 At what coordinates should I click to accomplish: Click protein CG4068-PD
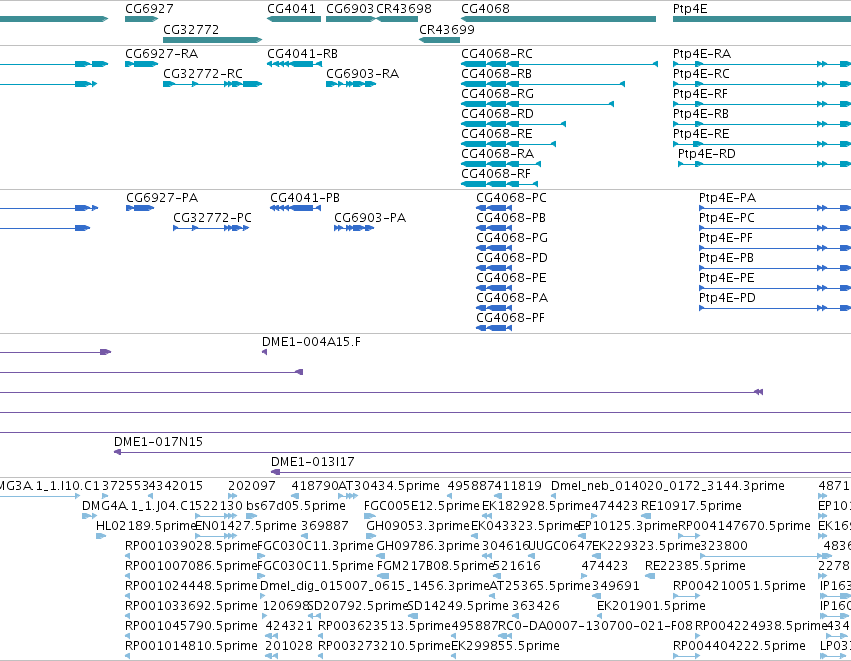point(494,268)
